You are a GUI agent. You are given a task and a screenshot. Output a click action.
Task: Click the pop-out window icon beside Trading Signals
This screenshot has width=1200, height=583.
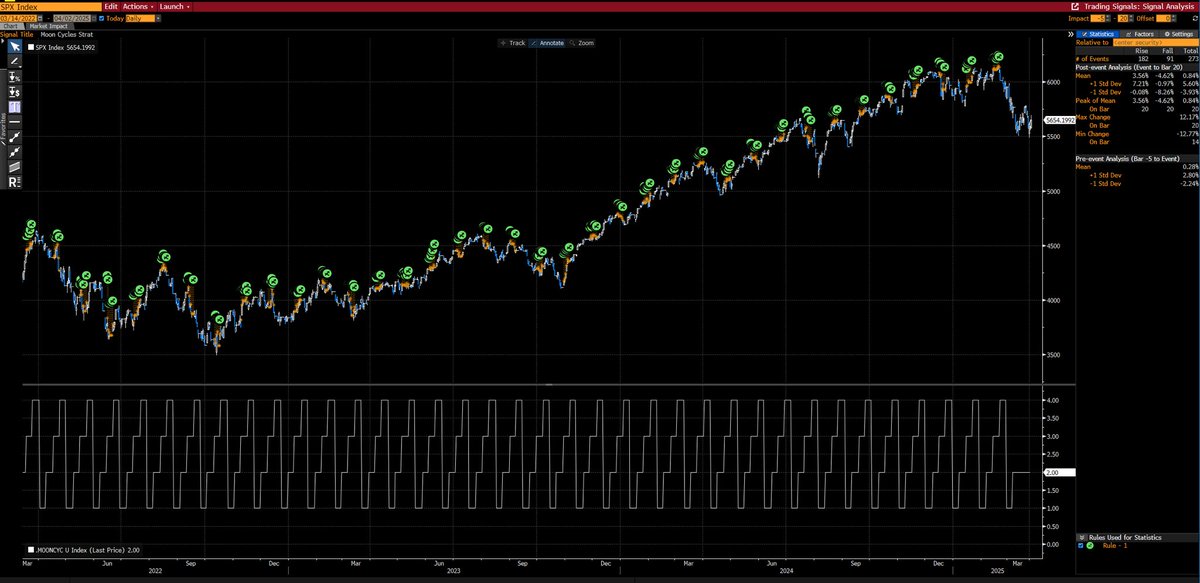point(1075,6)
